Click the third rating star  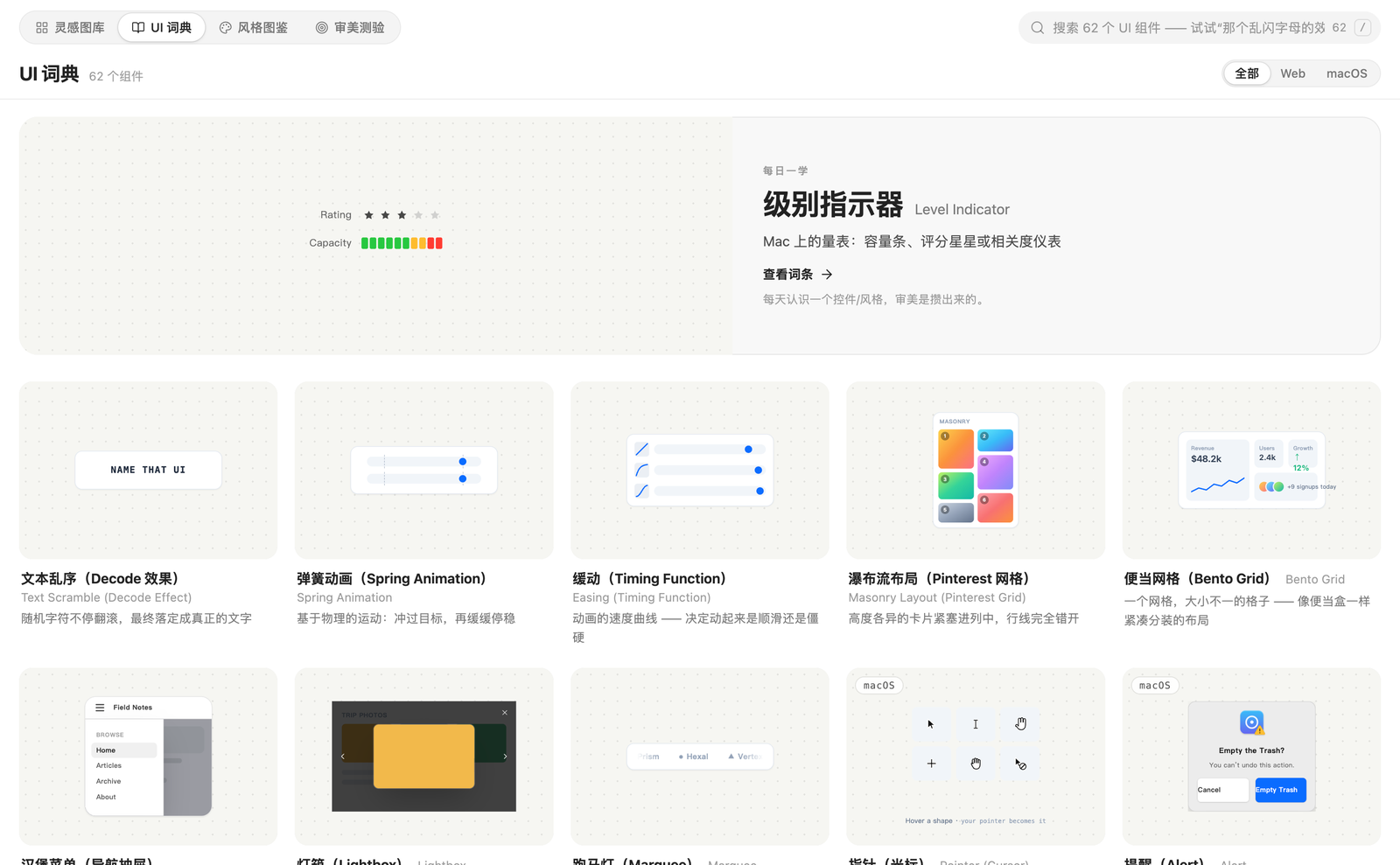pos(402,215)
